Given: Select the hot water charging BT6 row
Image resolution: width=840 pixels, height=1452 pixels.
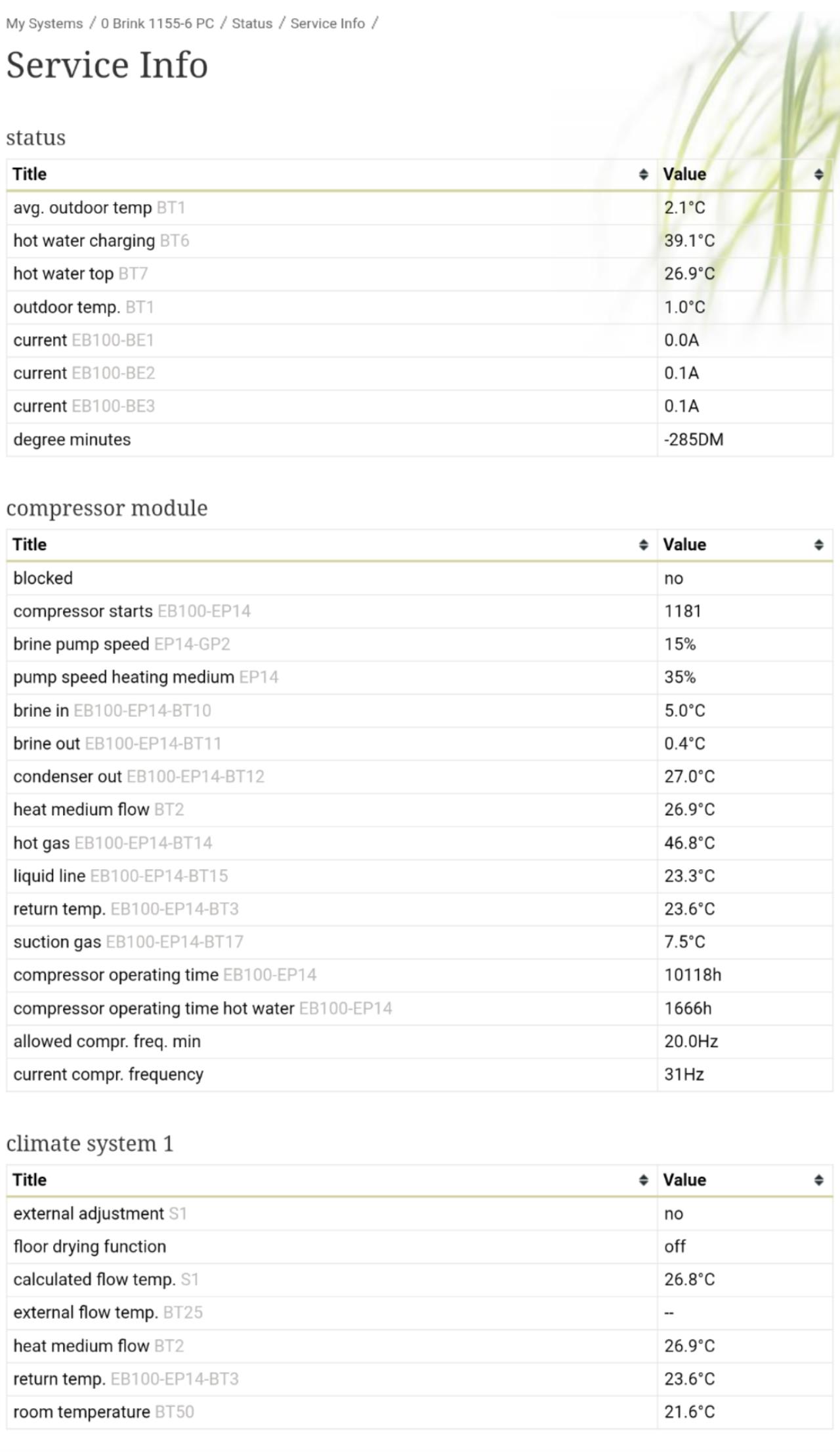Looking at the screenshot, I should (x=419, y=241).
